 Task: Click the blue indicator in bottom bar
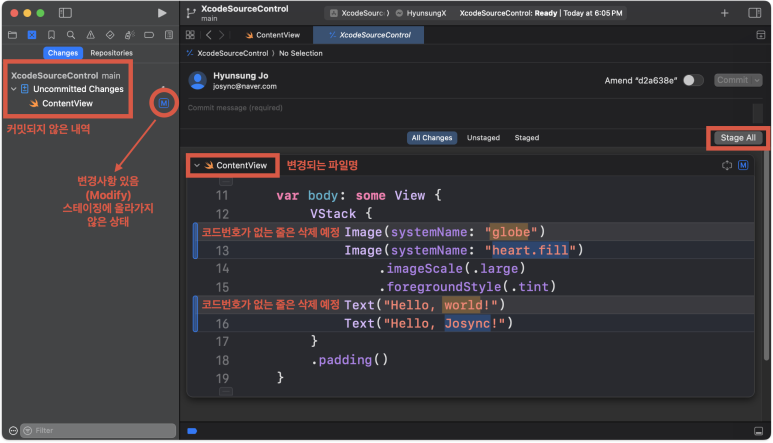point(192,431)
